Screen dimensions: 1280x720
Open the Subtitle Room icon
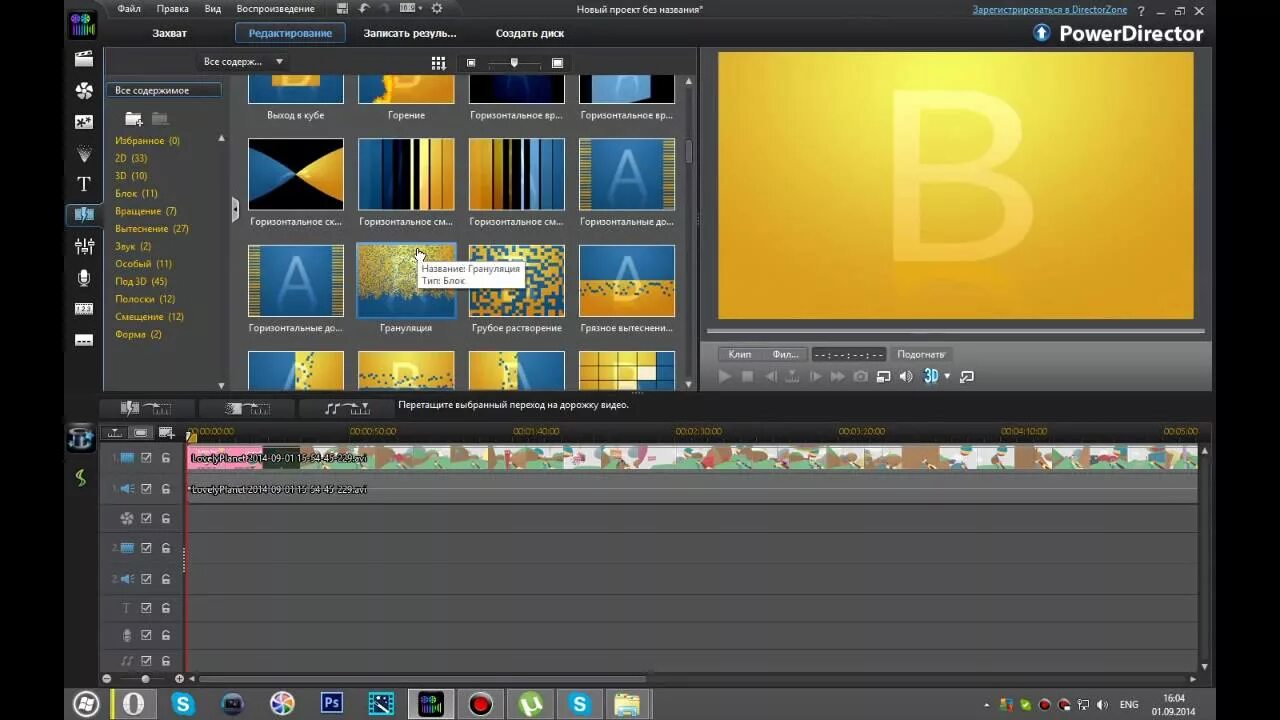click(x=84, y=340)
